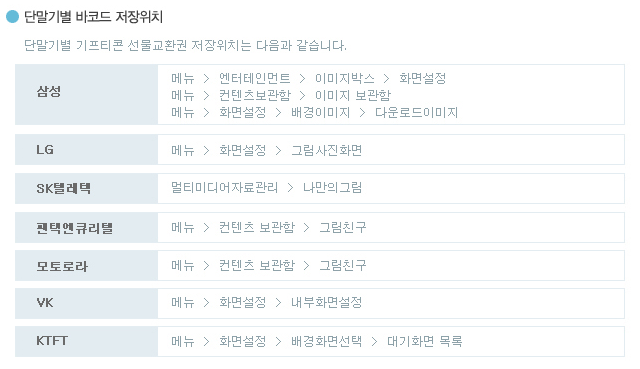Select 나만의그림 text
This screenshot has height=369, width=640.
(x=332, y=187)
